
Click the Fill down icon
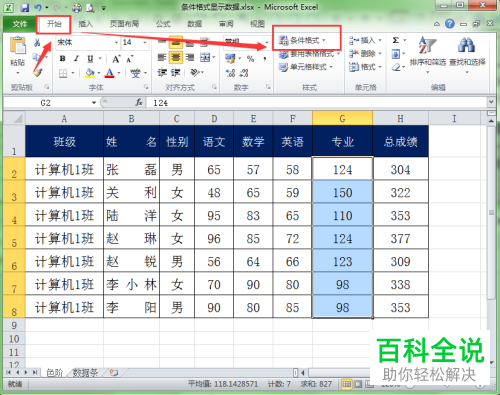pos(396,54)
